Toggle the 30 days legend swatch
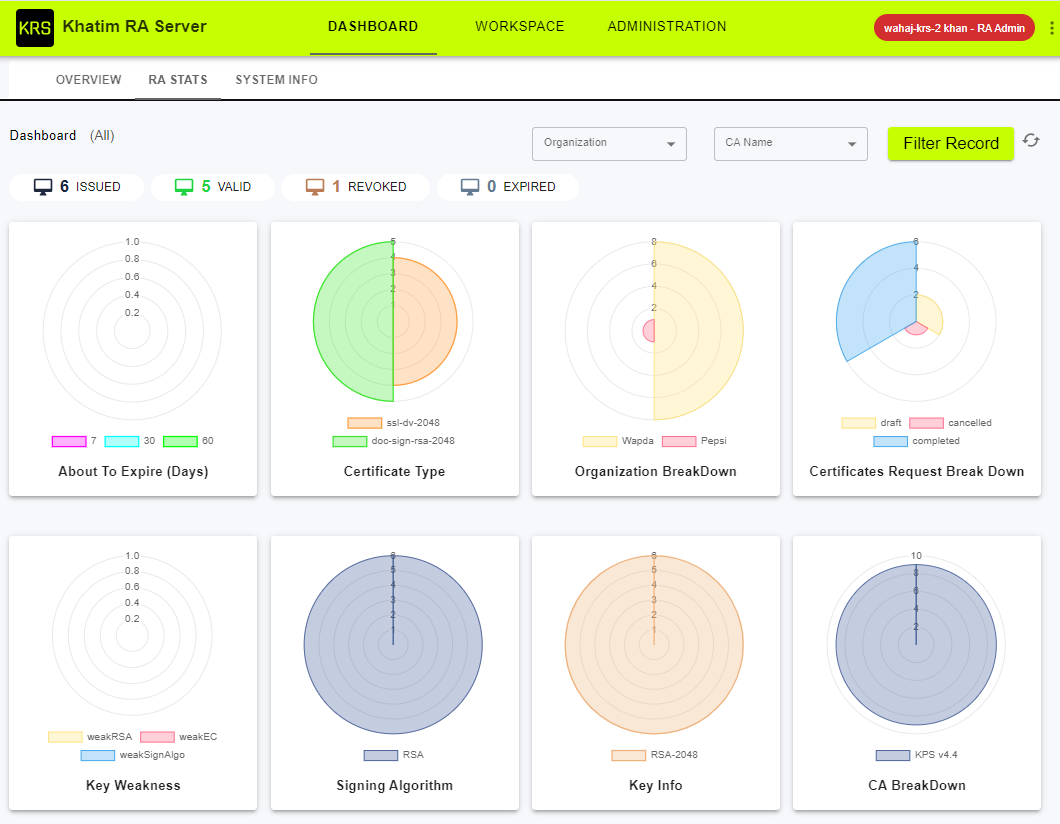 (122, 441)
